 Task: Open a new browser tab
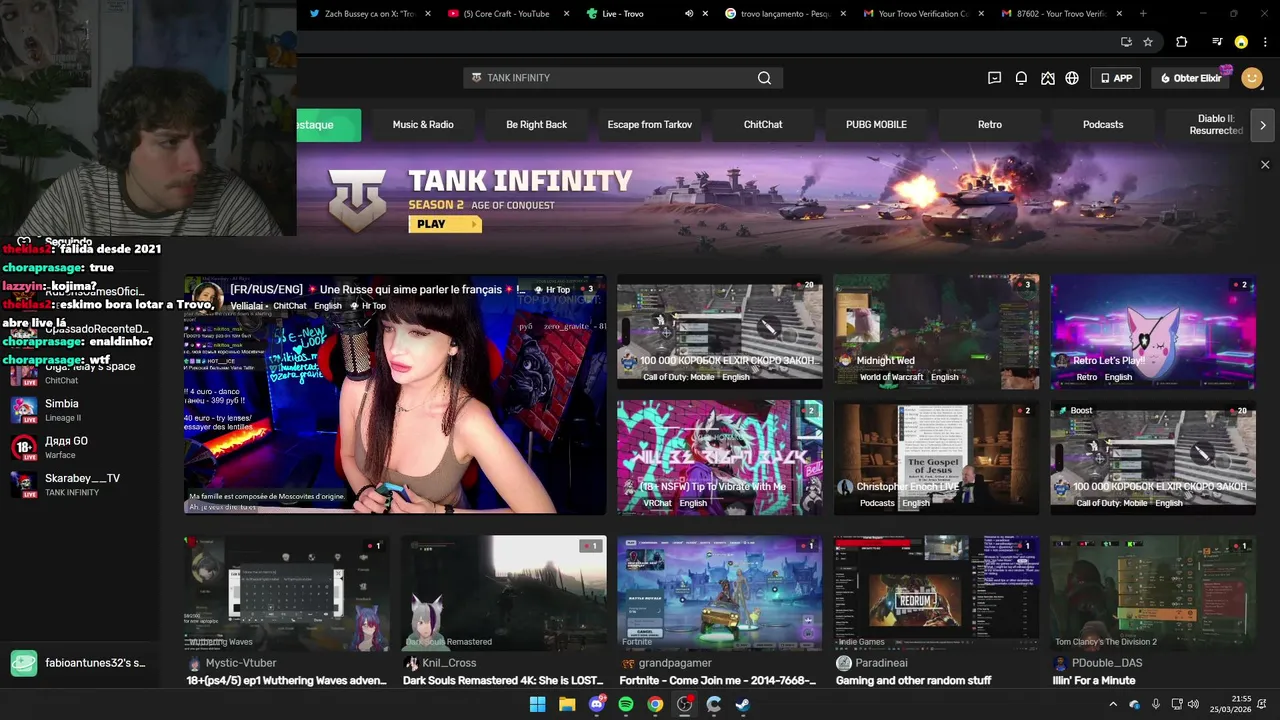click(1143, 14)
